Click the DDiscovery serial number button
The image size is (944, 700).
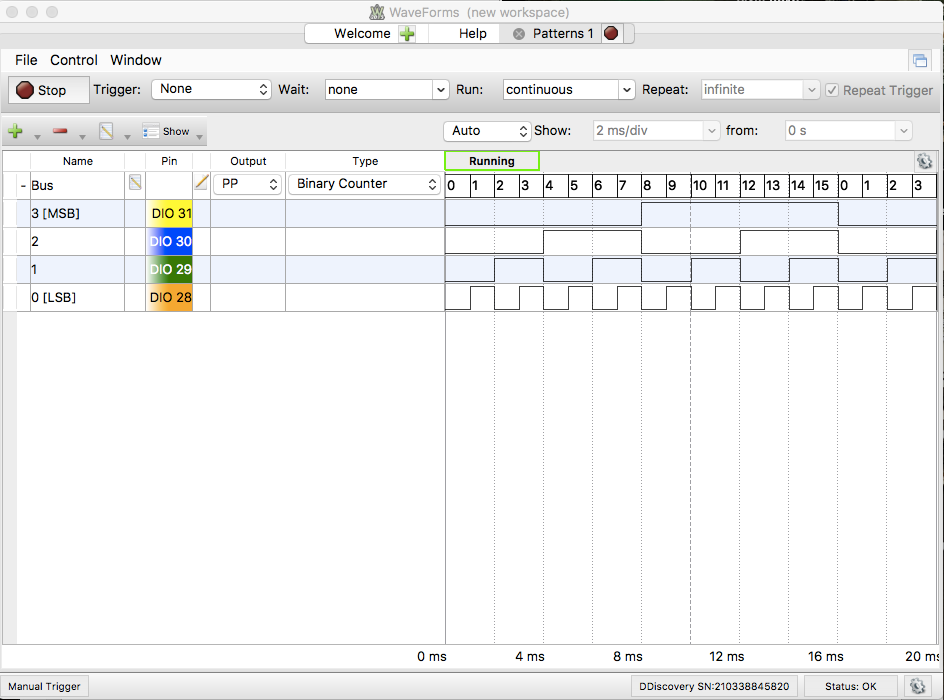click(714, 686)
